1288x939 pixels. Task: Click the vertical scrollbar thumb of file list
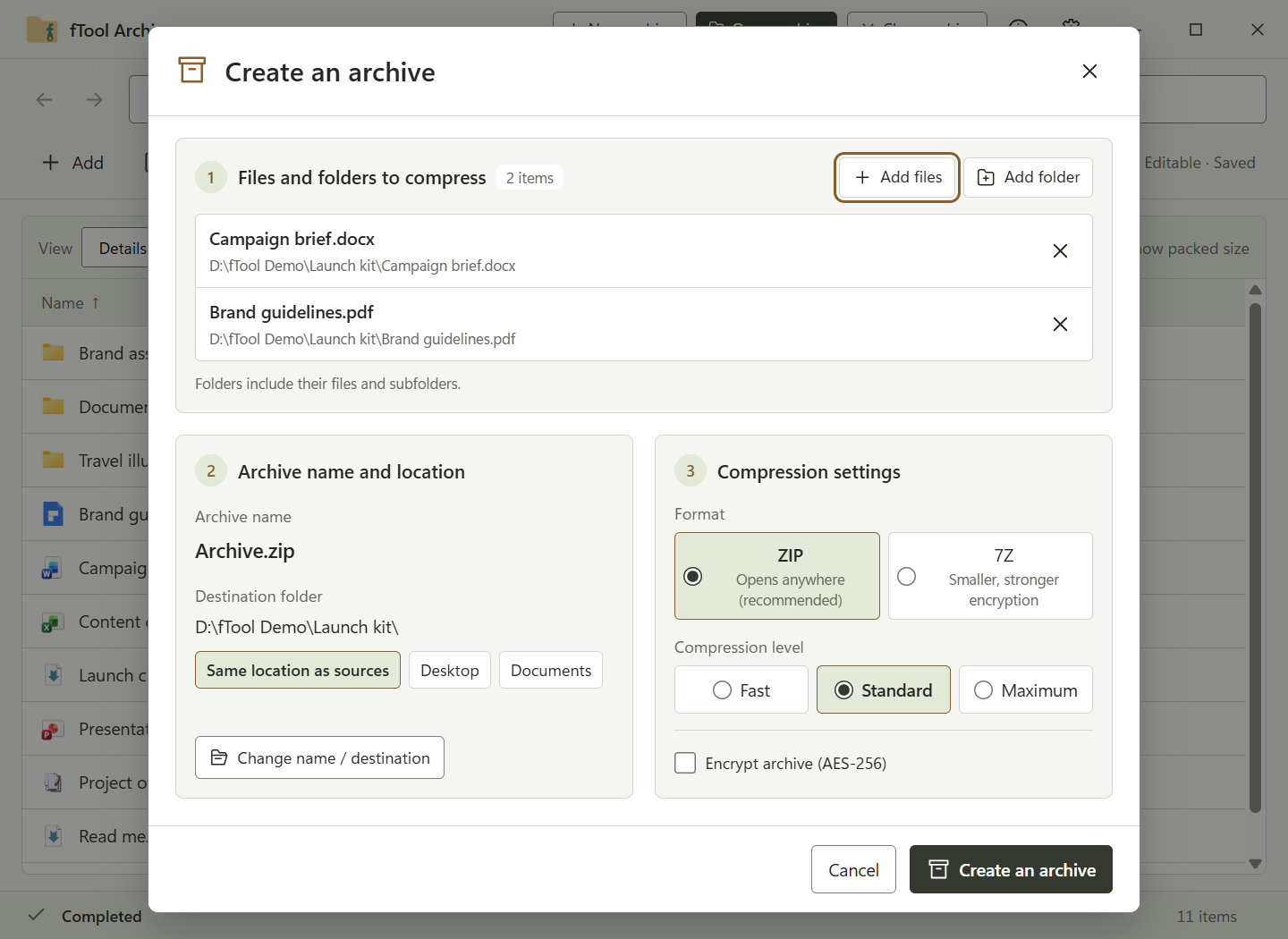(1255, 557)
